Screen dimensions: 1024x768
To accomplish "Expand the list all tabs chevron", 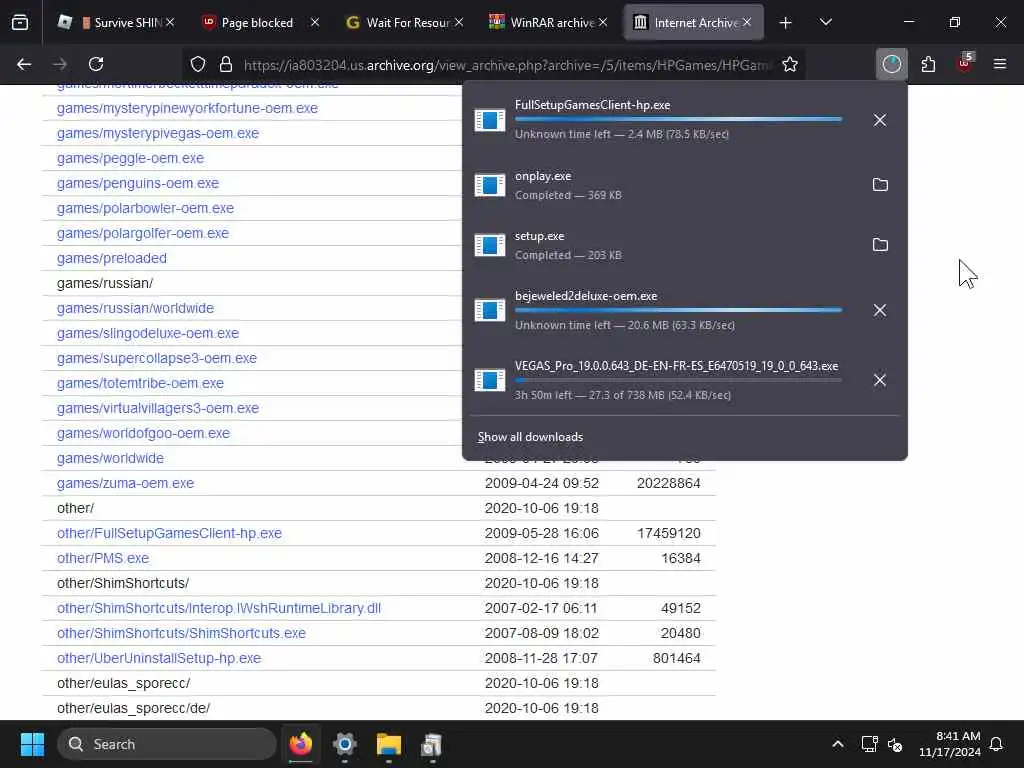I will click(x=825, y=22).
